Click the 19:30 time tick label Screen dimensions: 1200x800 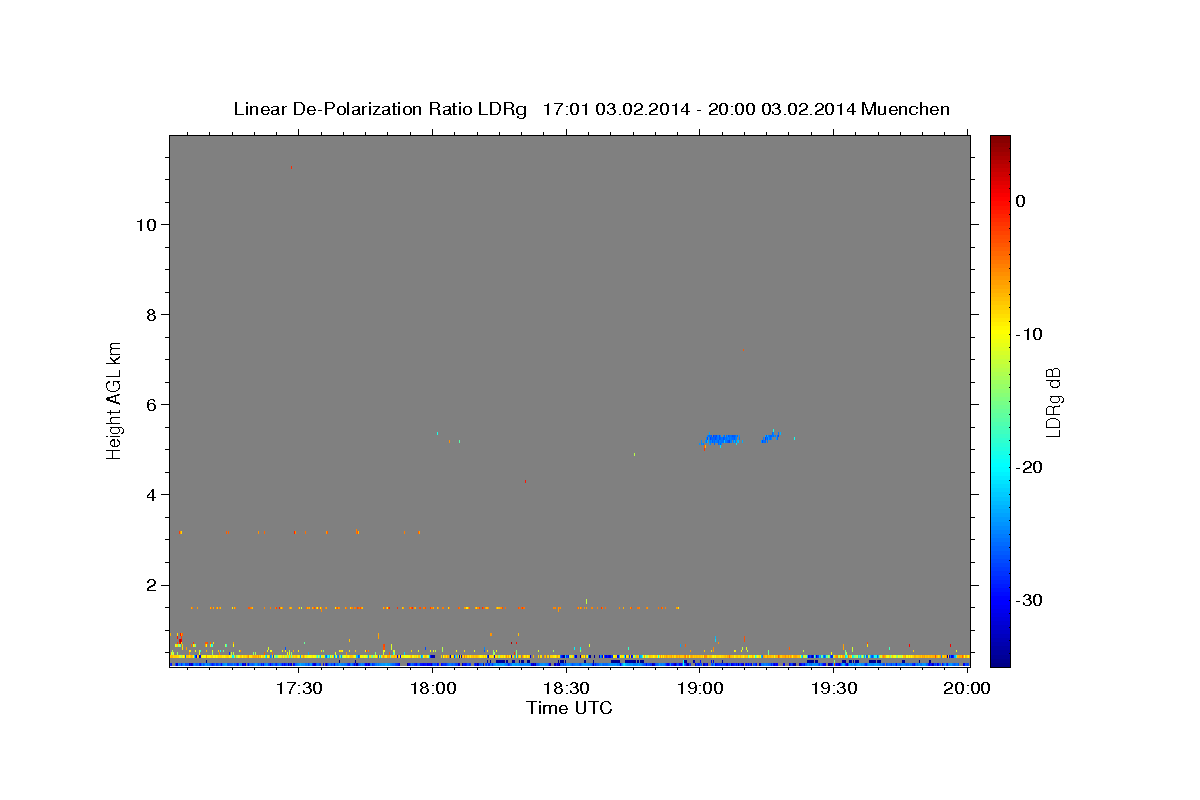point(834,688)
